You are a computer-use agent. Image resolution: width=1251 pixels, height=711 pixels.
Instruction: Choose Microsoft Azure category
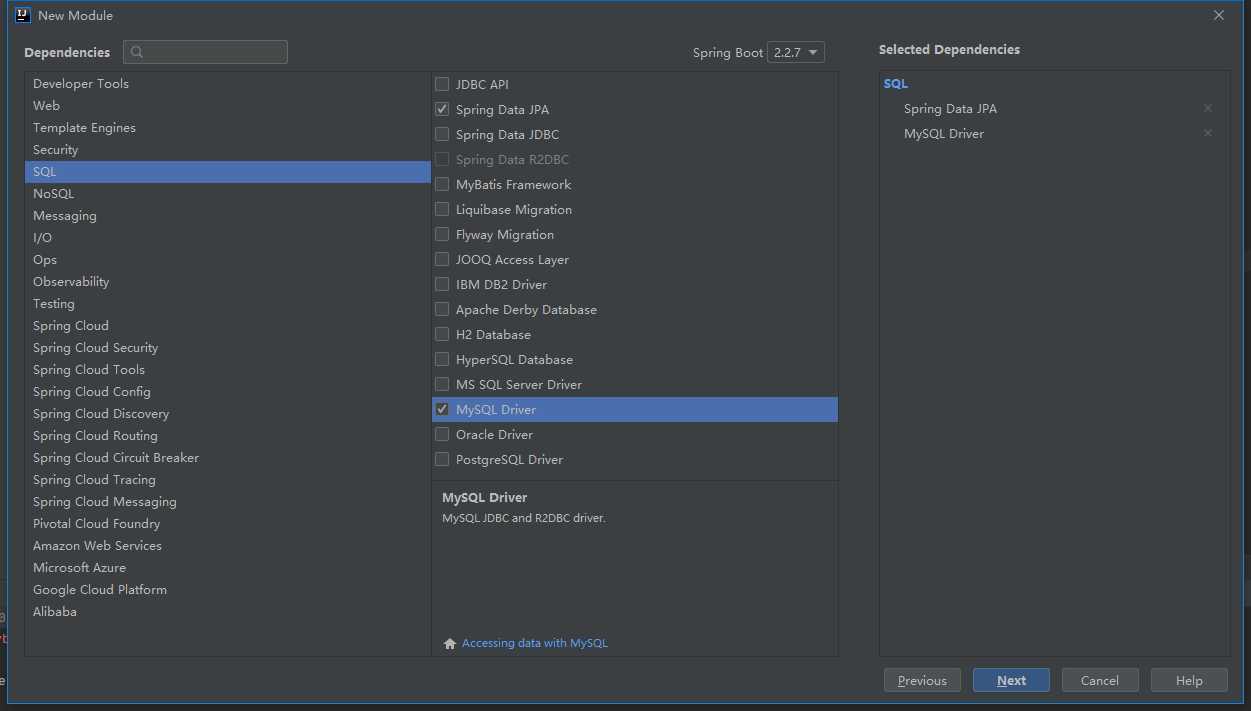tap(228, 568)
